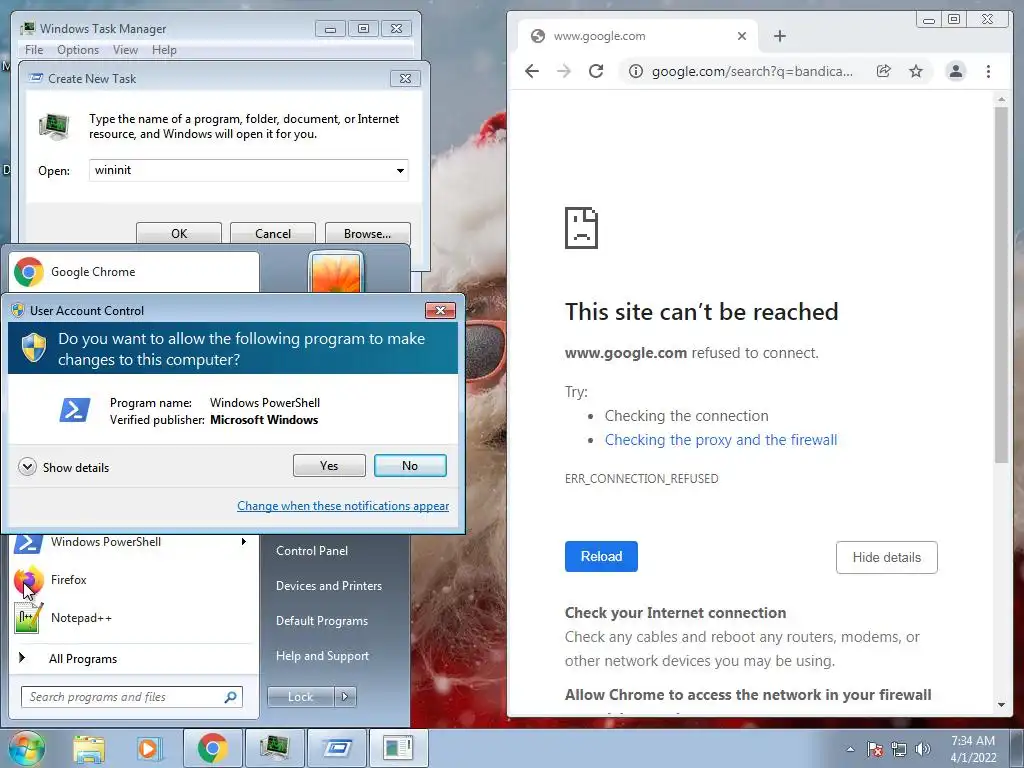Click the Chrome address bar URL
The image size is (1024, 768).
pyautogui.click(x=752, y=71)
